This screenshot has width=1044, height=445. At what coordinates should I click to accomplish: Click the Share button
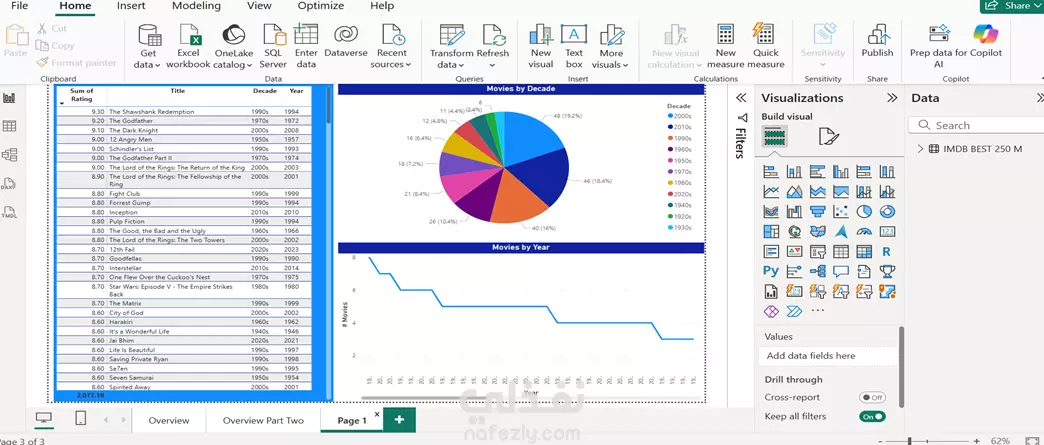coord(1011,5)
